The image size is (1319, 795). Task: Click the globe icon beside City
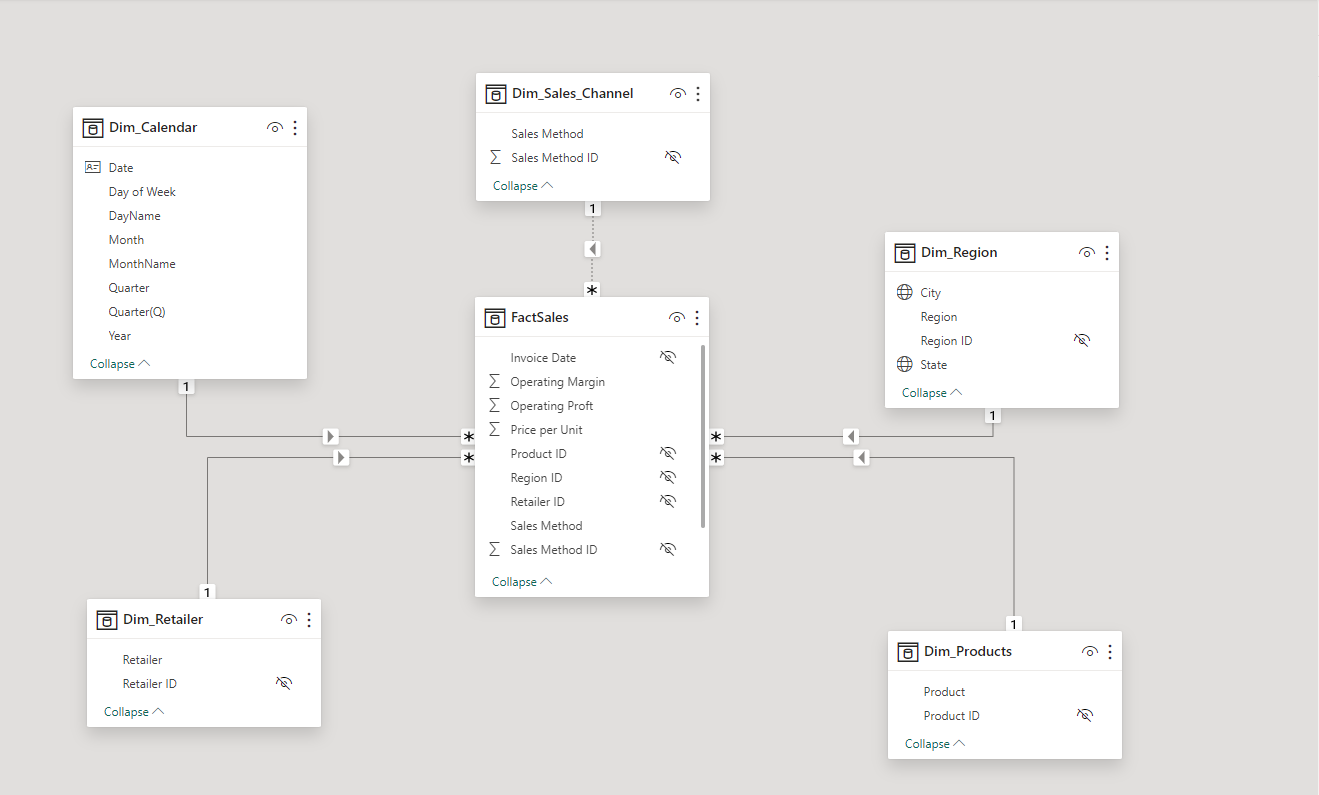(x=905, y=293)
